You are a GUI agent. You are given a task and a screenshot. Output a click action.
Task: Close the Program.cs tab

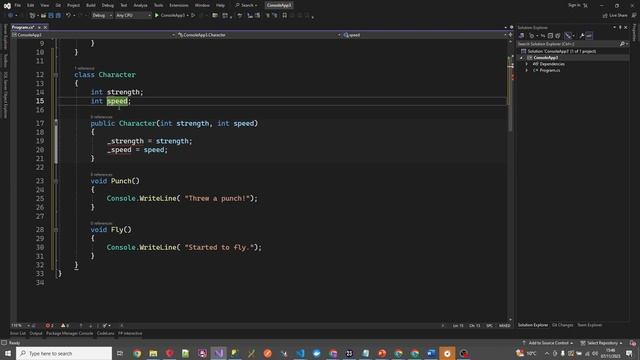45,27
